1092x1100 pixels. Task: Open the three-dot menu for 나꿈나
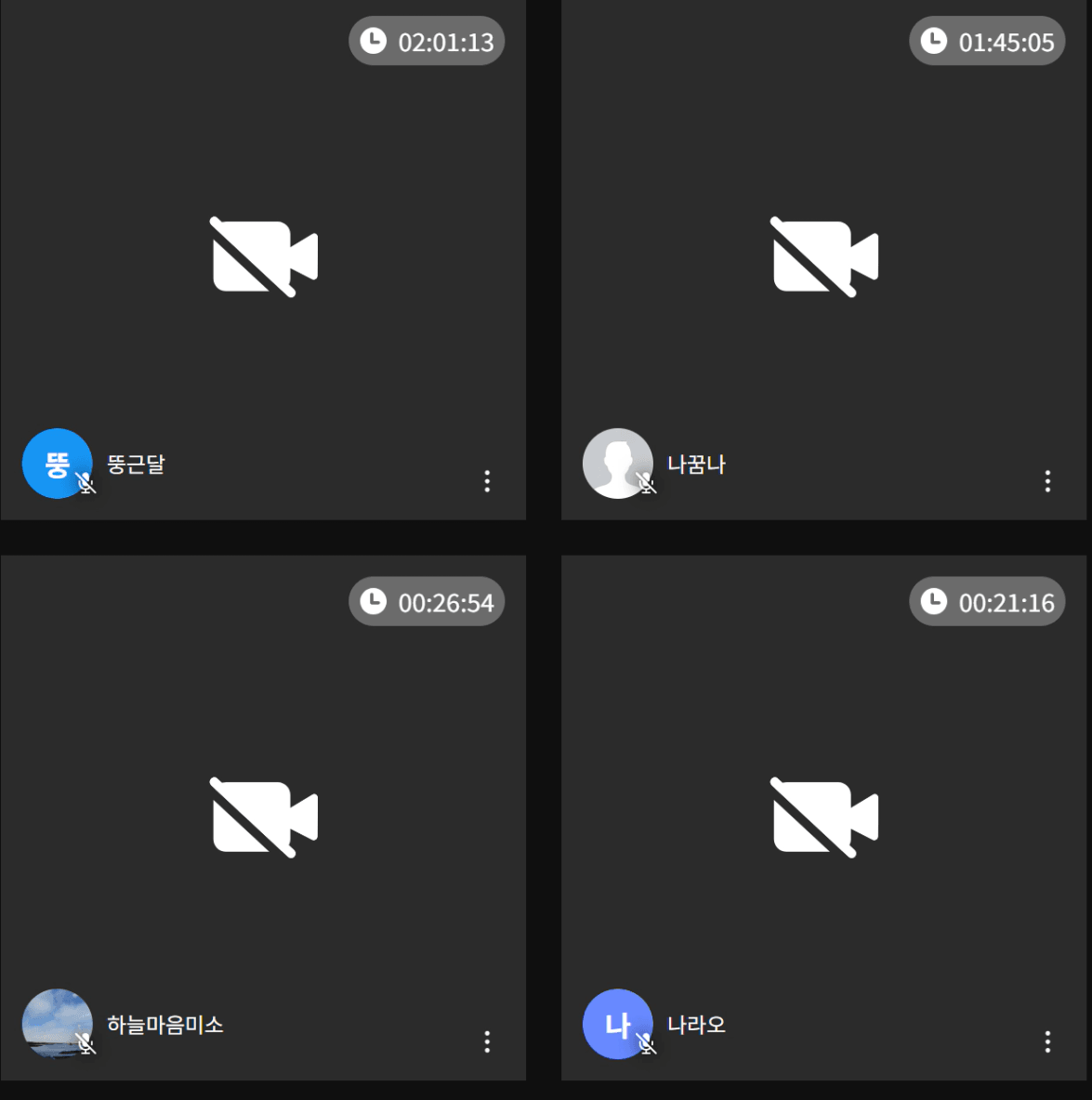(1047, 481)
